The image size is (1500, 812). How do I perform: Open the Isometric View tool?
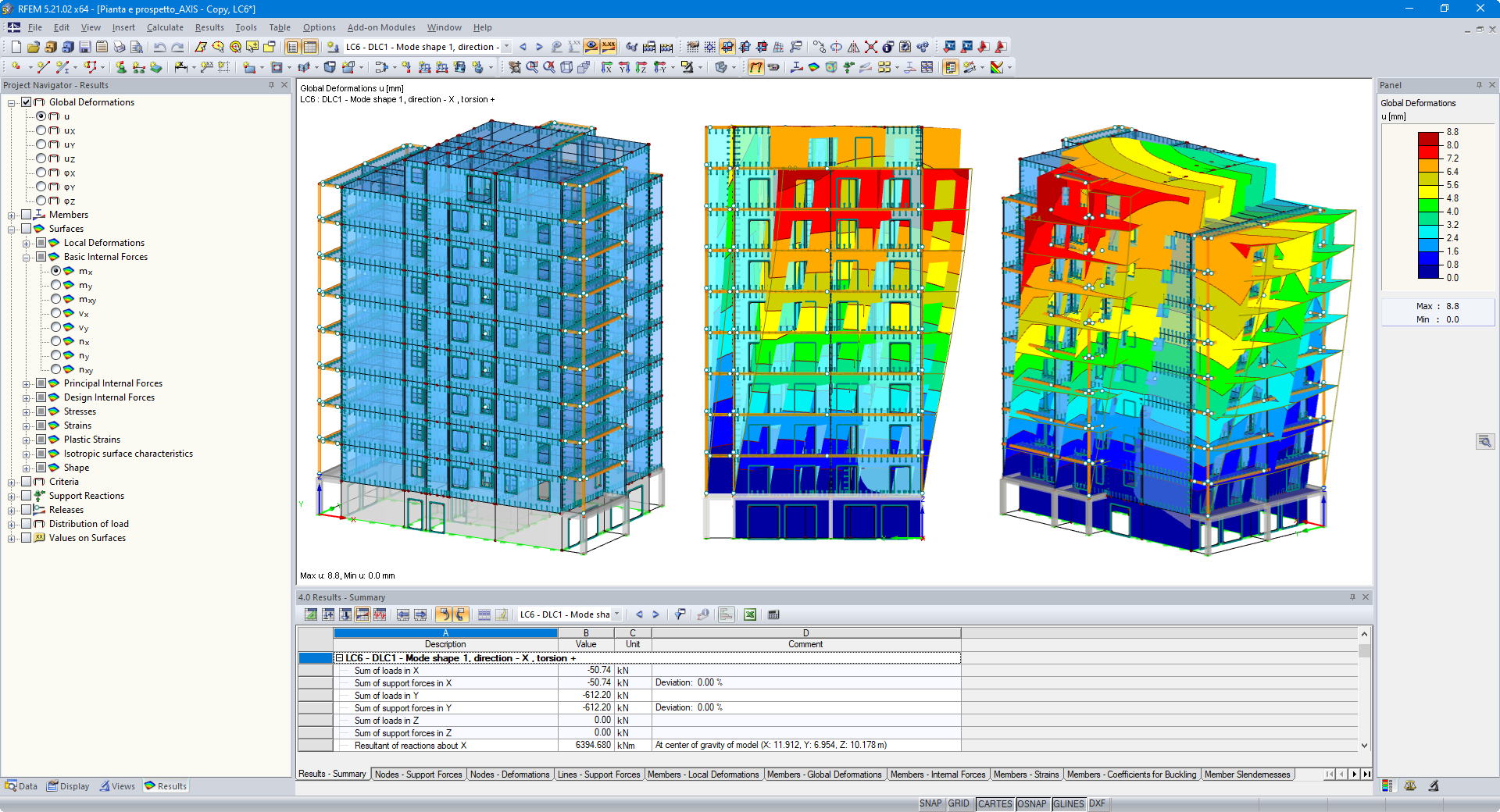click(x=566, y=67)
